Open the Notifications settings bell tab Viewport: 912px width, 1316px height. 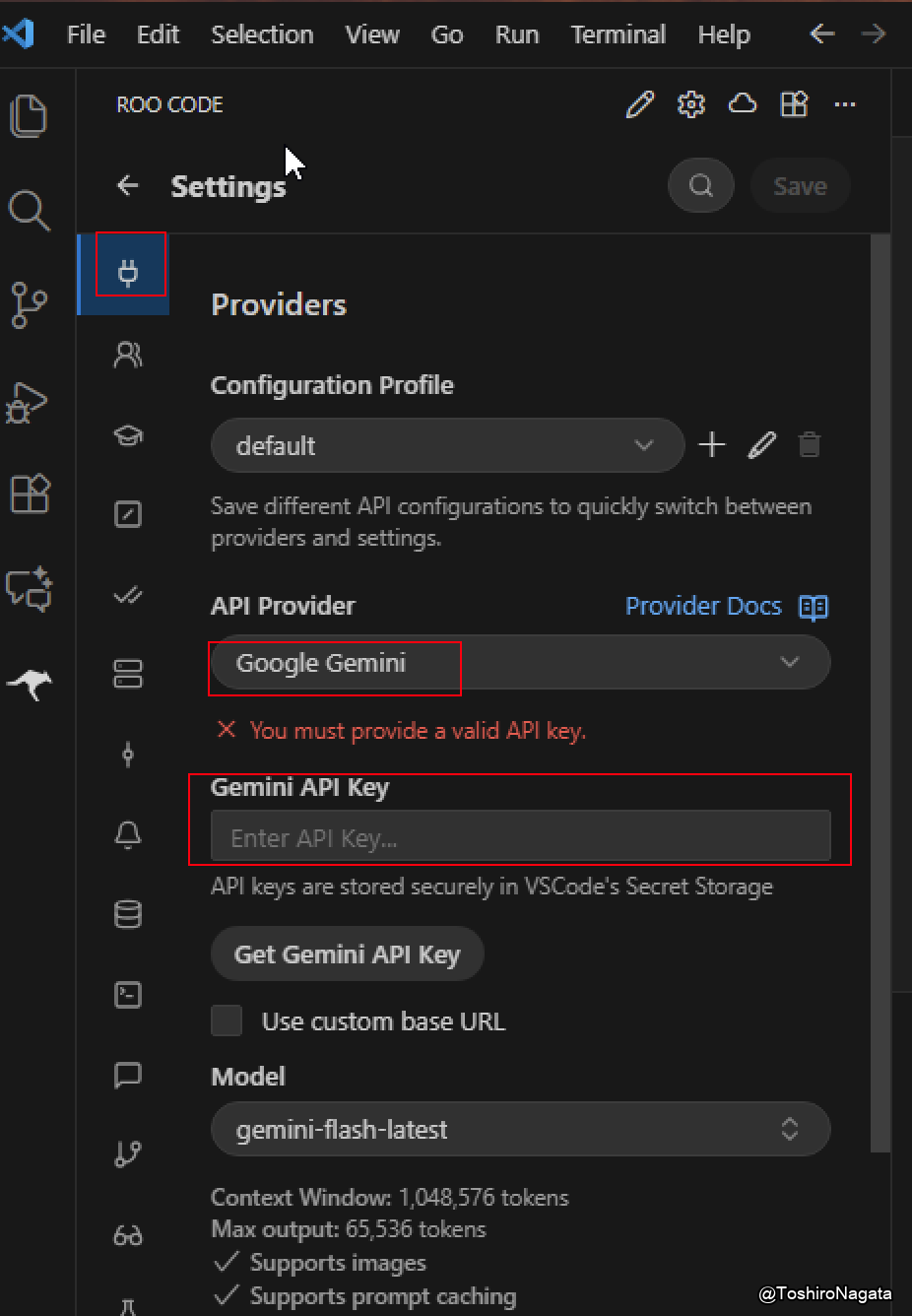click(128, 834)
